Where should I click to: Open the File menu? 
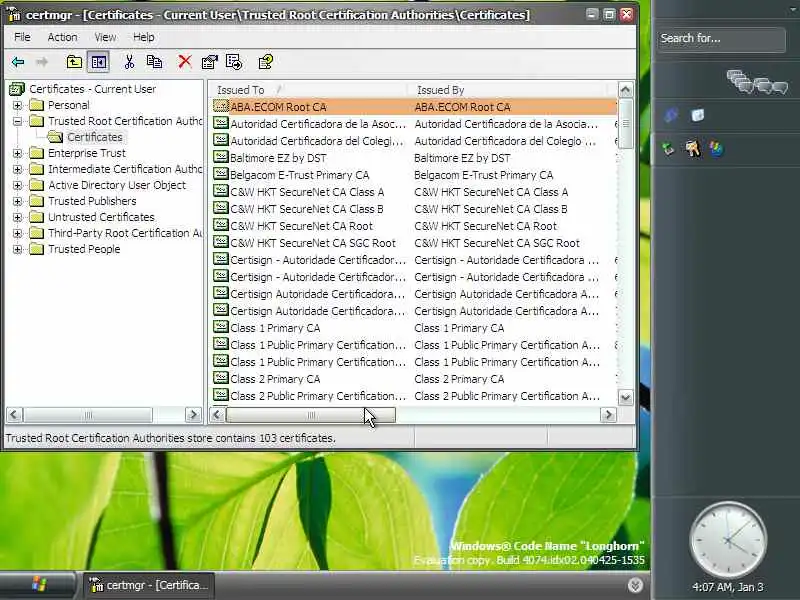click(22, 37)
